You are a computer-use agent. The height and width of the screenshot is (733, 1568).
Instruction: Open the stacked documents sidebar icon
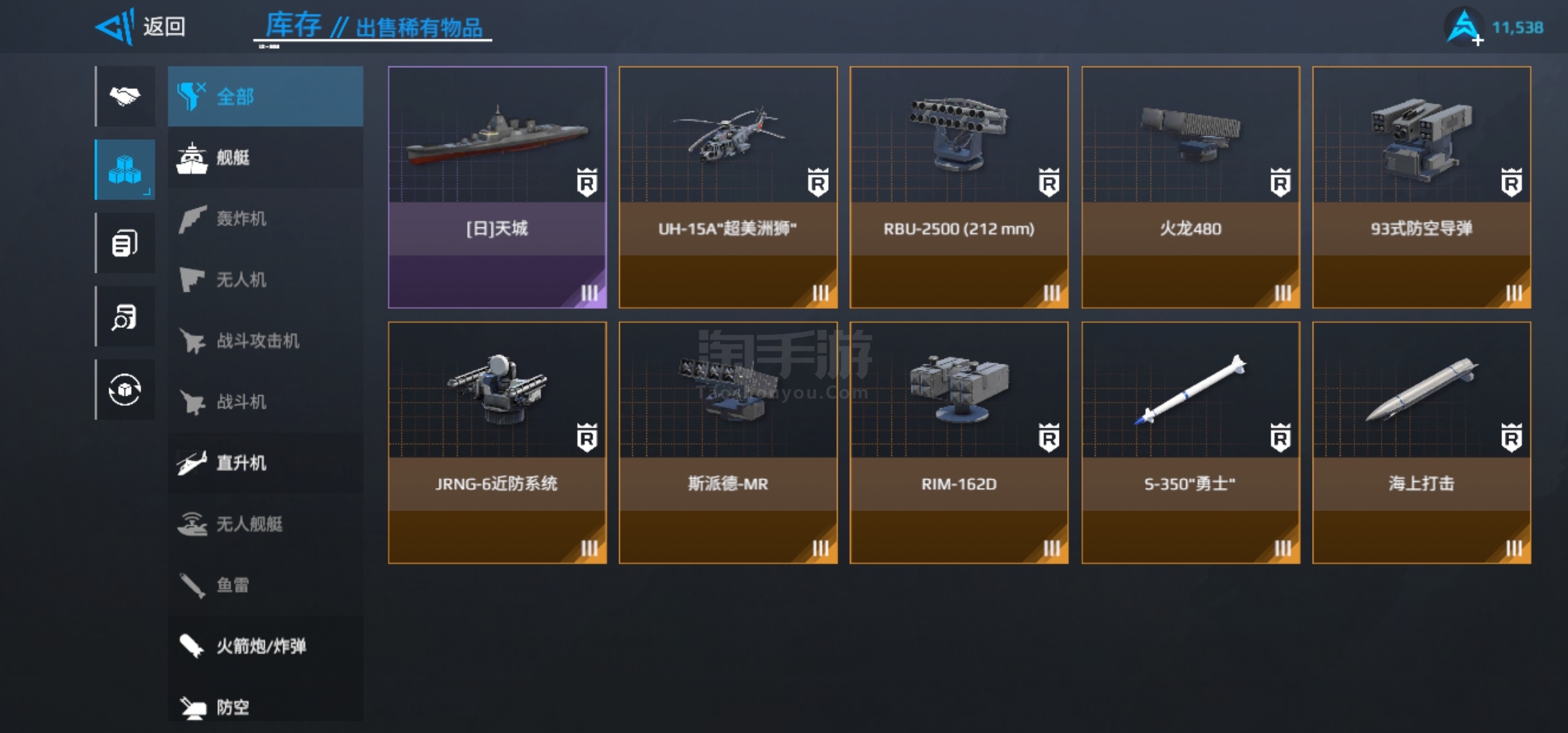coord(125,243)
